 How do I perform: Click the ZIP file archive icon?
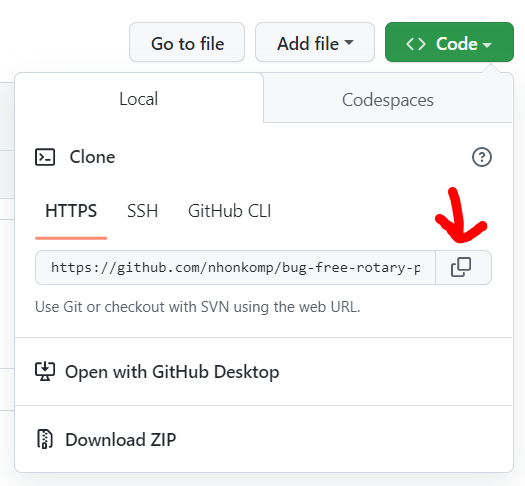45,439
